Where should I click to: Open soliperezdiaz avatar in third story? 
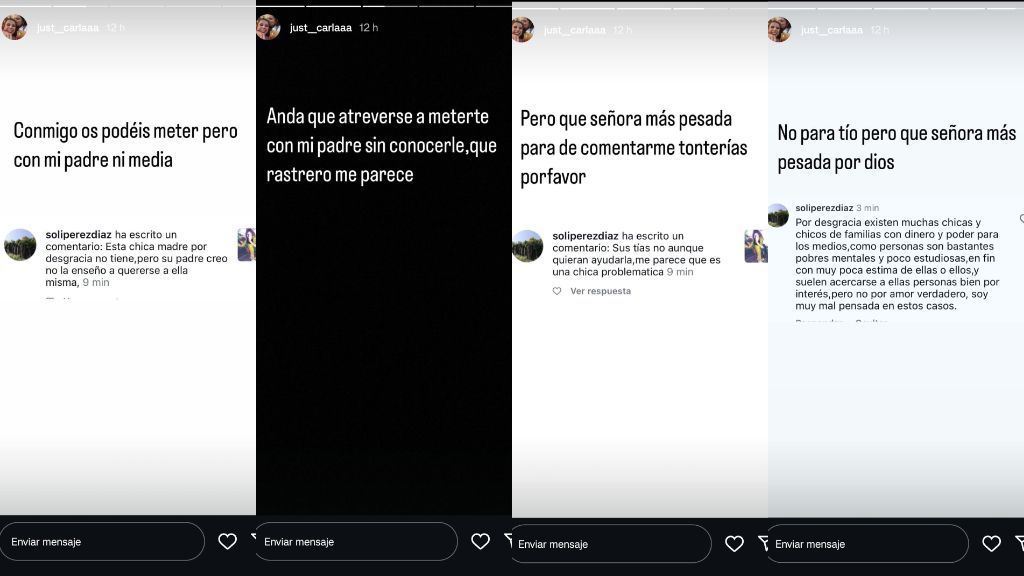tap(528, 246)
